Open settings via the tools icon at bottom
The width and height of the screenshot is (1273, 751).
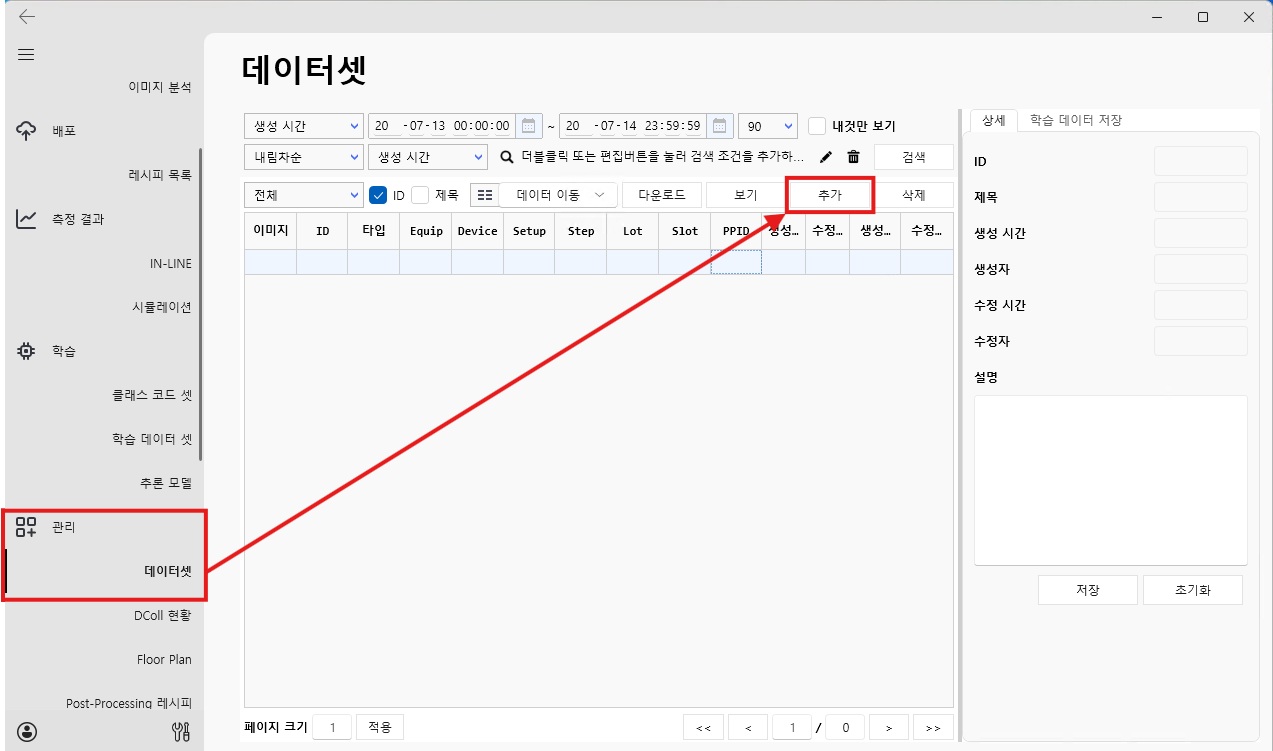pyautogui.click(x=180, y=731)
